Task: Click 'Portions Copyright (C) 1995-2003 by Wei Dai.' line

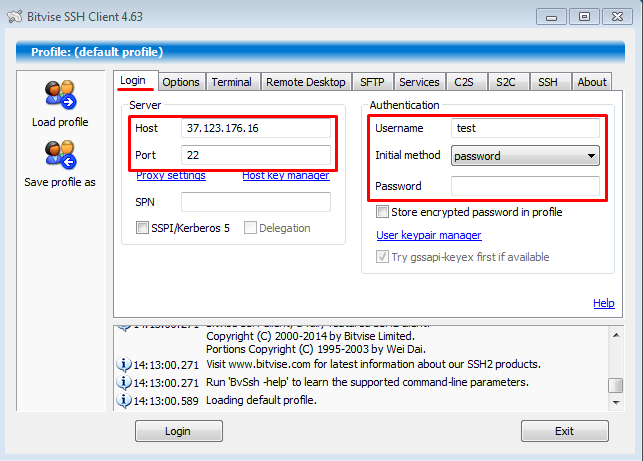Action: [316, 349]
